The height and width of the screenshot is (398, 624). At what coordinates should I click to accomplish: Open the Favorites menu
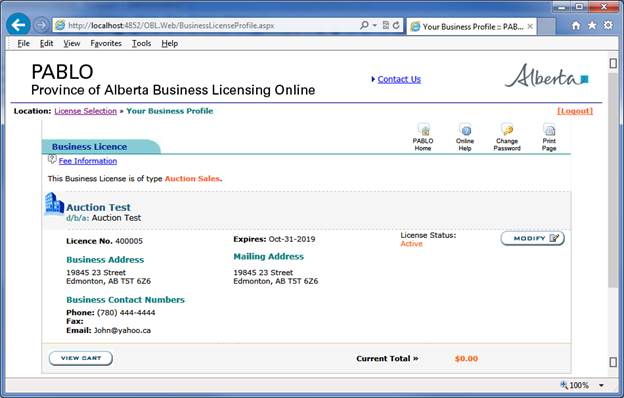tap(106, 43)
